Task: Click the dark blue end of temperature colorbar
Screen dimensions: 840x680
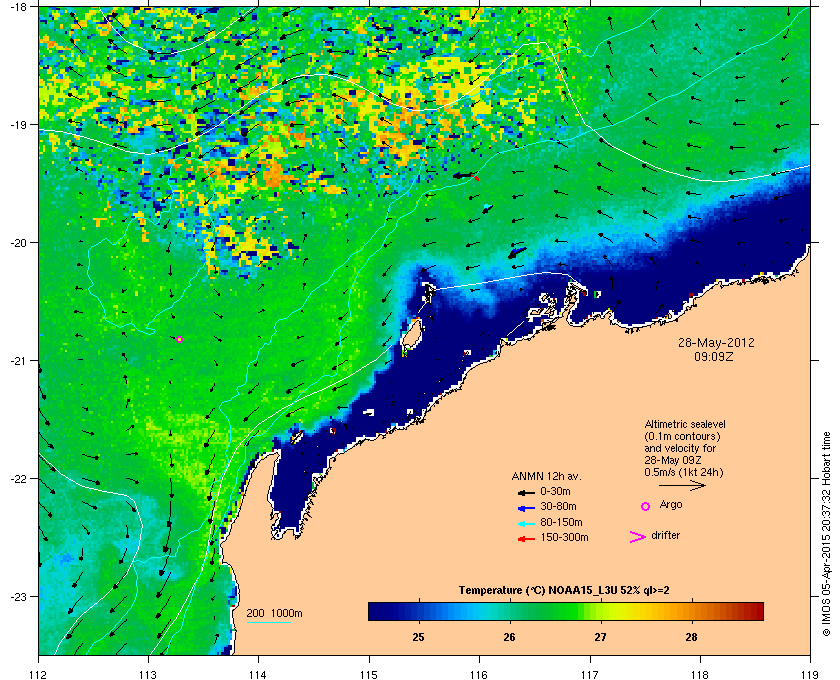Action: tap(378, 611)
